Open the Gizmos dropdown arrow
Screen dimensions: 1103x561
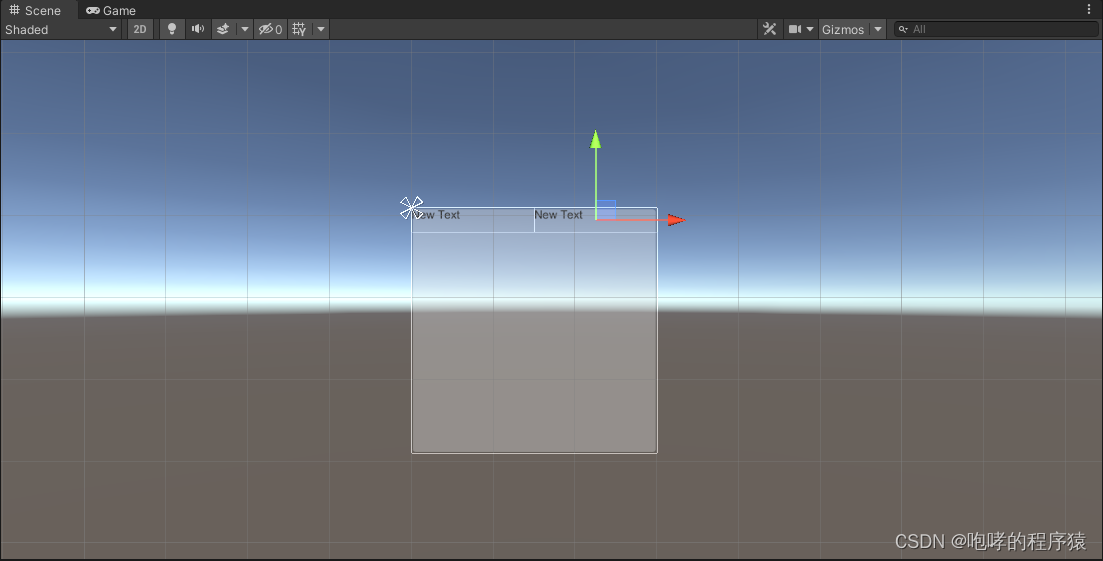tap(878, 29)
